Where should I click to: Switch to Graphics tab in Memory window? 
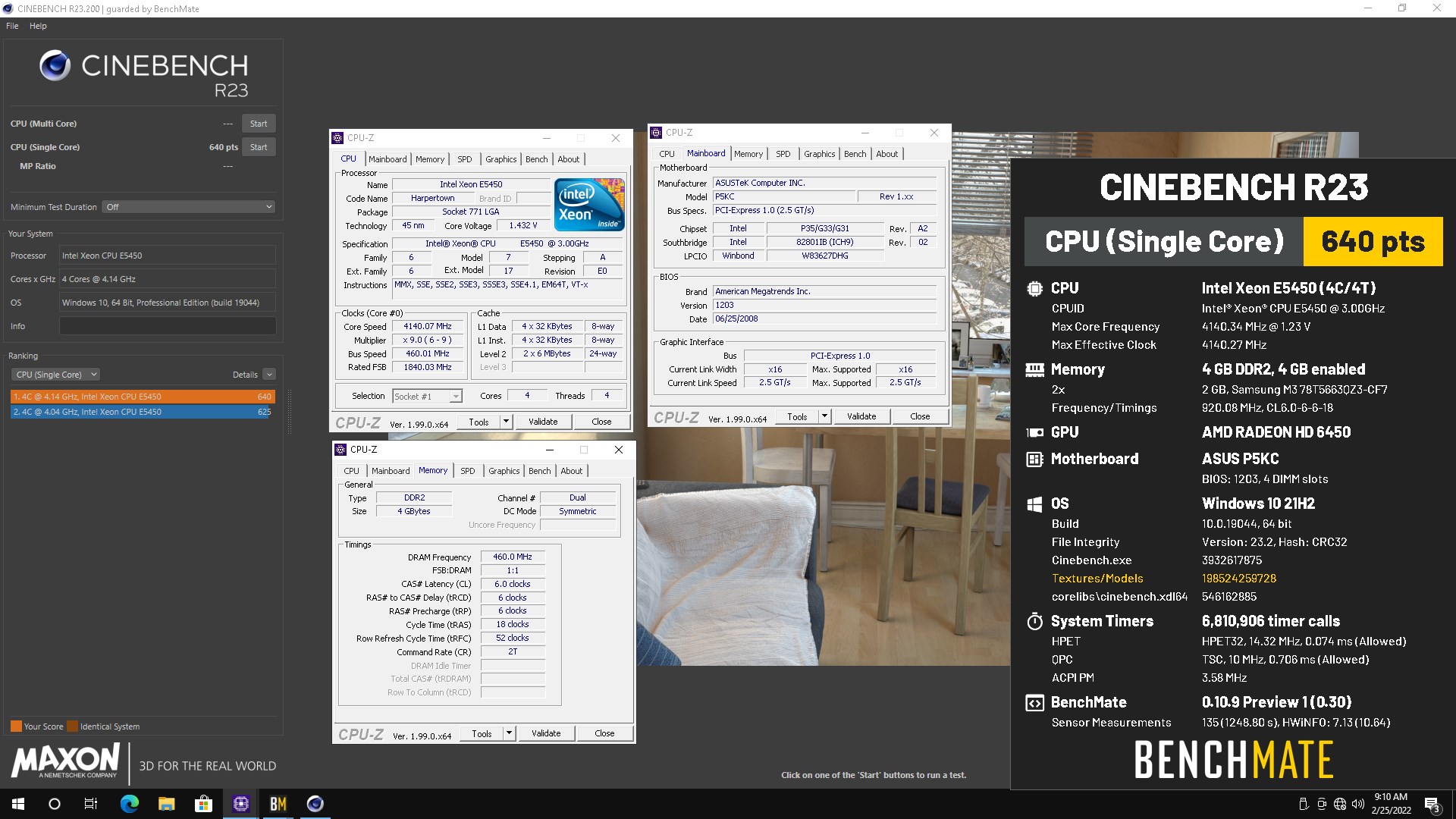(x=504, y=471)
